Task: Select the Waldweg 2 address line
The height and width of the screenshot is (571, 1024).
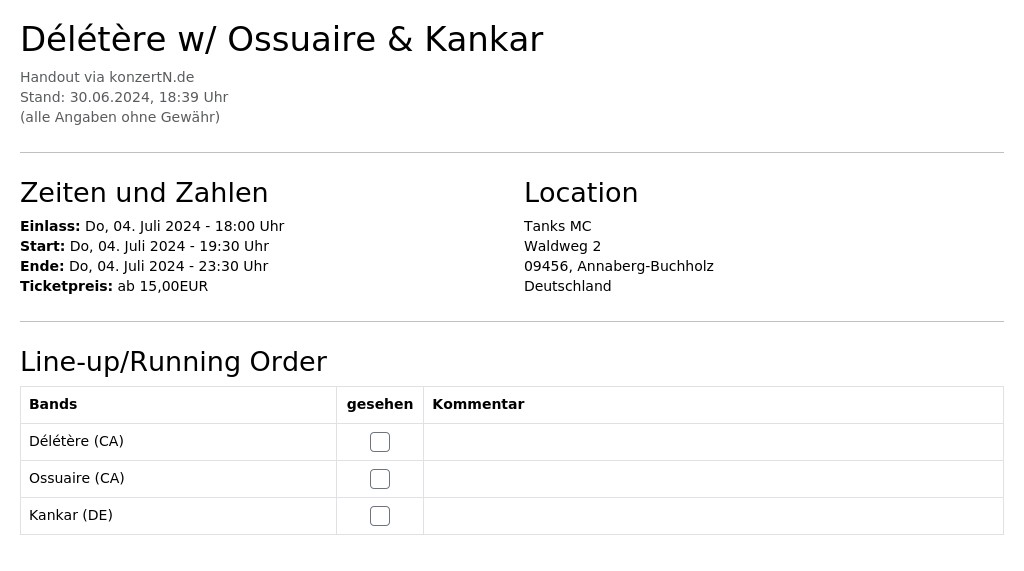Action: 562,246
